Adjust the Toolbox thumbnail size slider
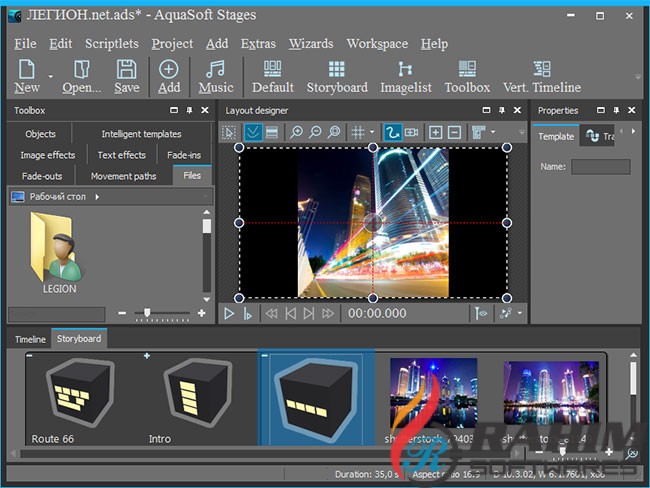Viewport: 650px width, 488px height. click(148, 313)
